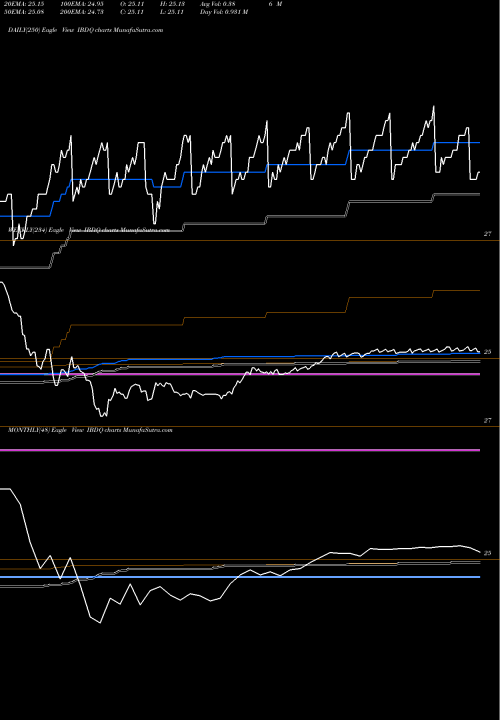Click the 100EMA value in the header
The height and width of the screenshot is (720, 500).
82,4
